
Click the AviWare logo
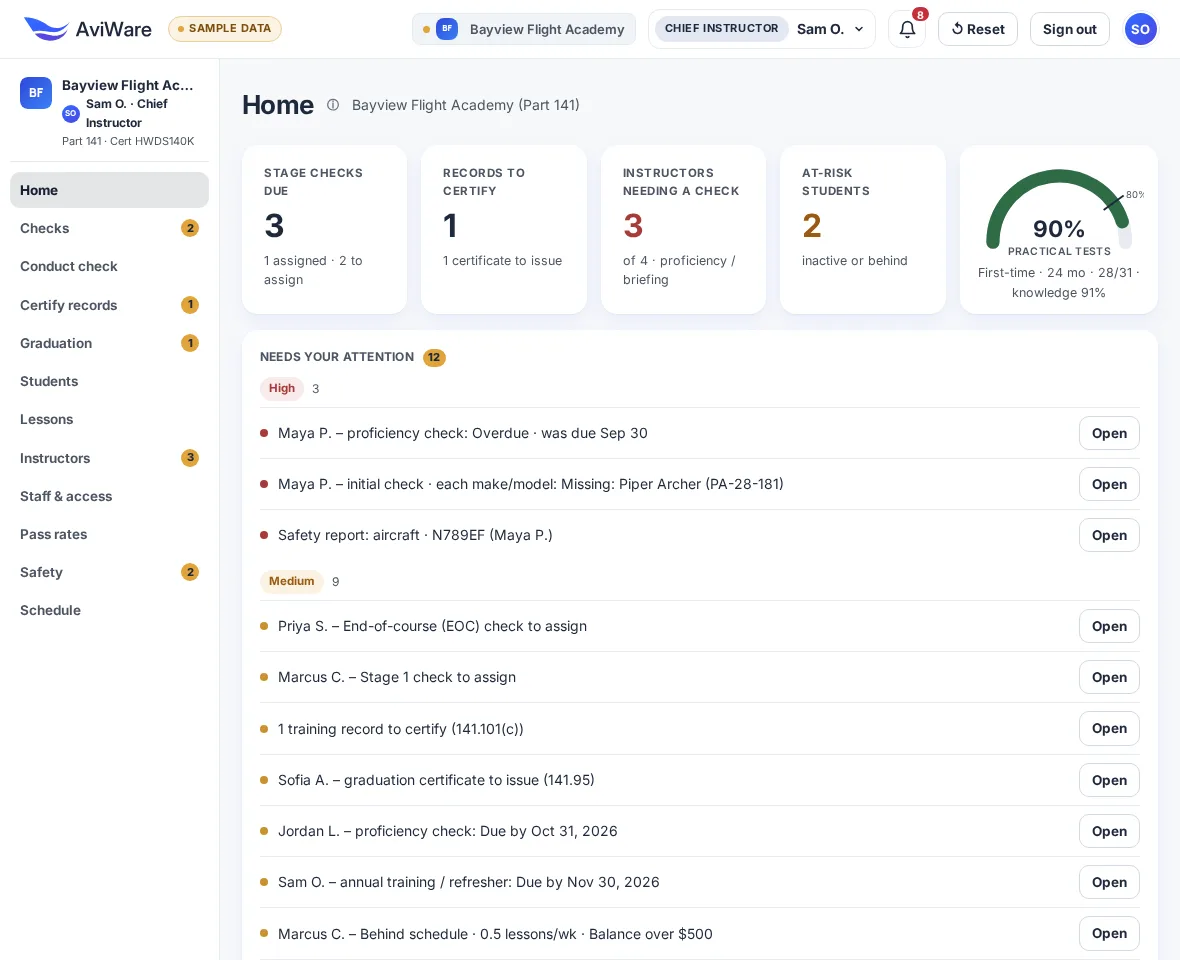[87, 29]
